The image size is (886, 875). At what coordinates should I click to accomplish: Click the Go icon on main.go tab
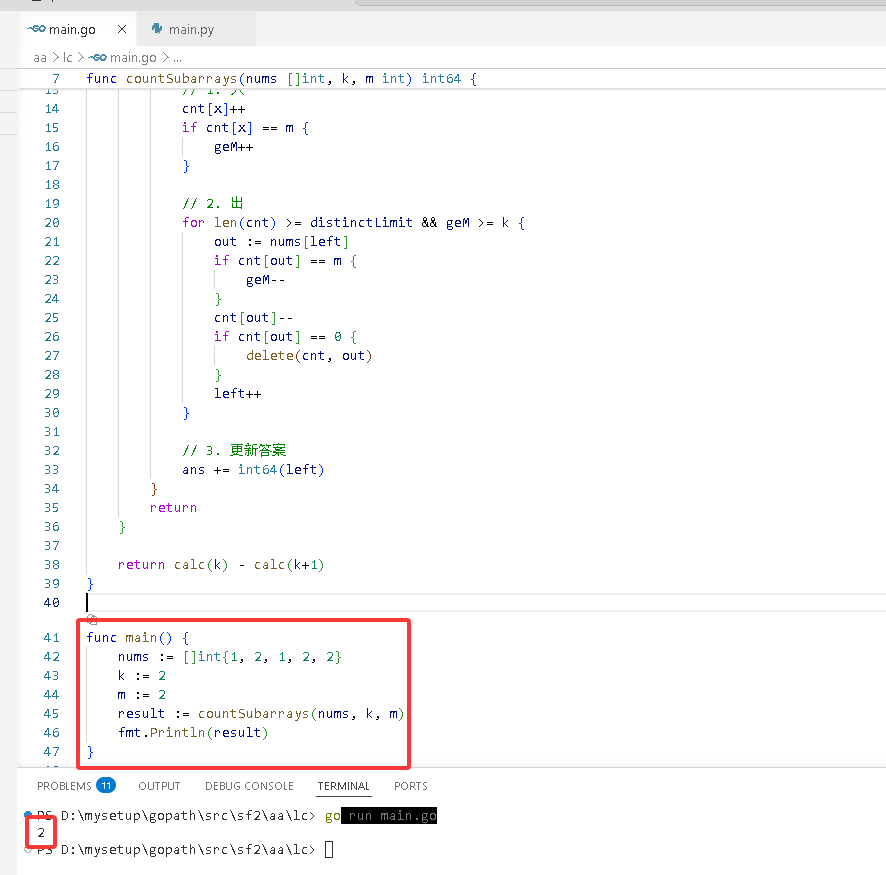pyautogui.click(x=36, y=29)
